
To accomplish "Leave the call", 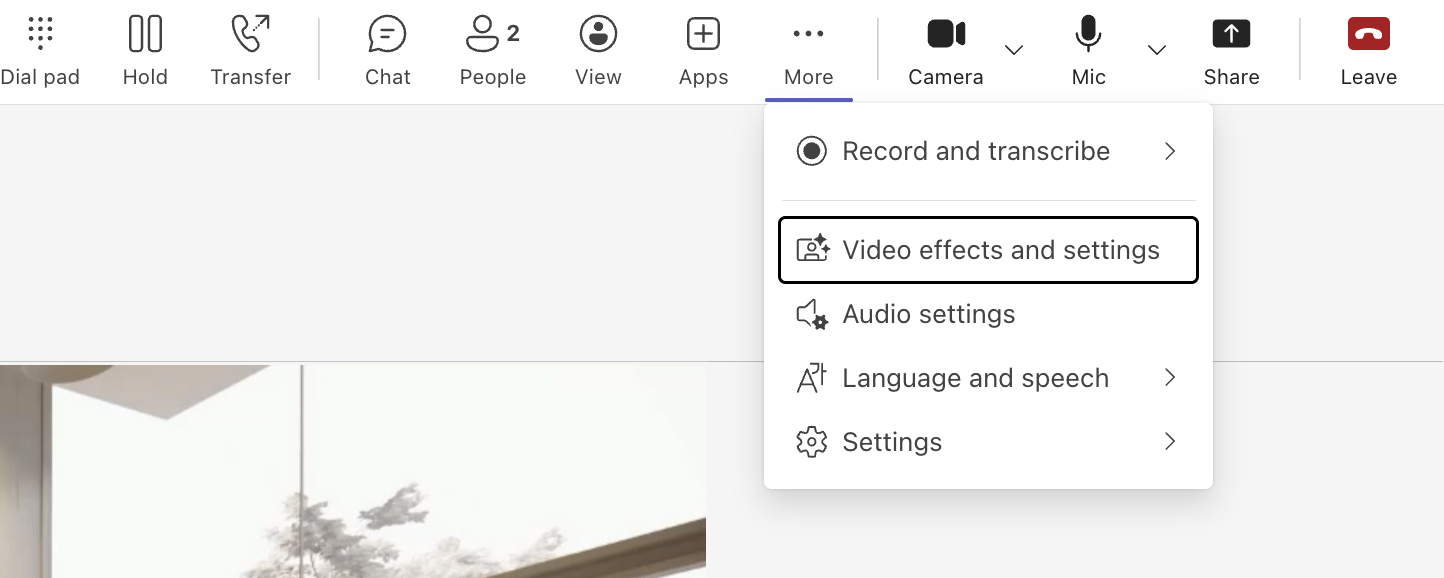I will point(1368,50).
